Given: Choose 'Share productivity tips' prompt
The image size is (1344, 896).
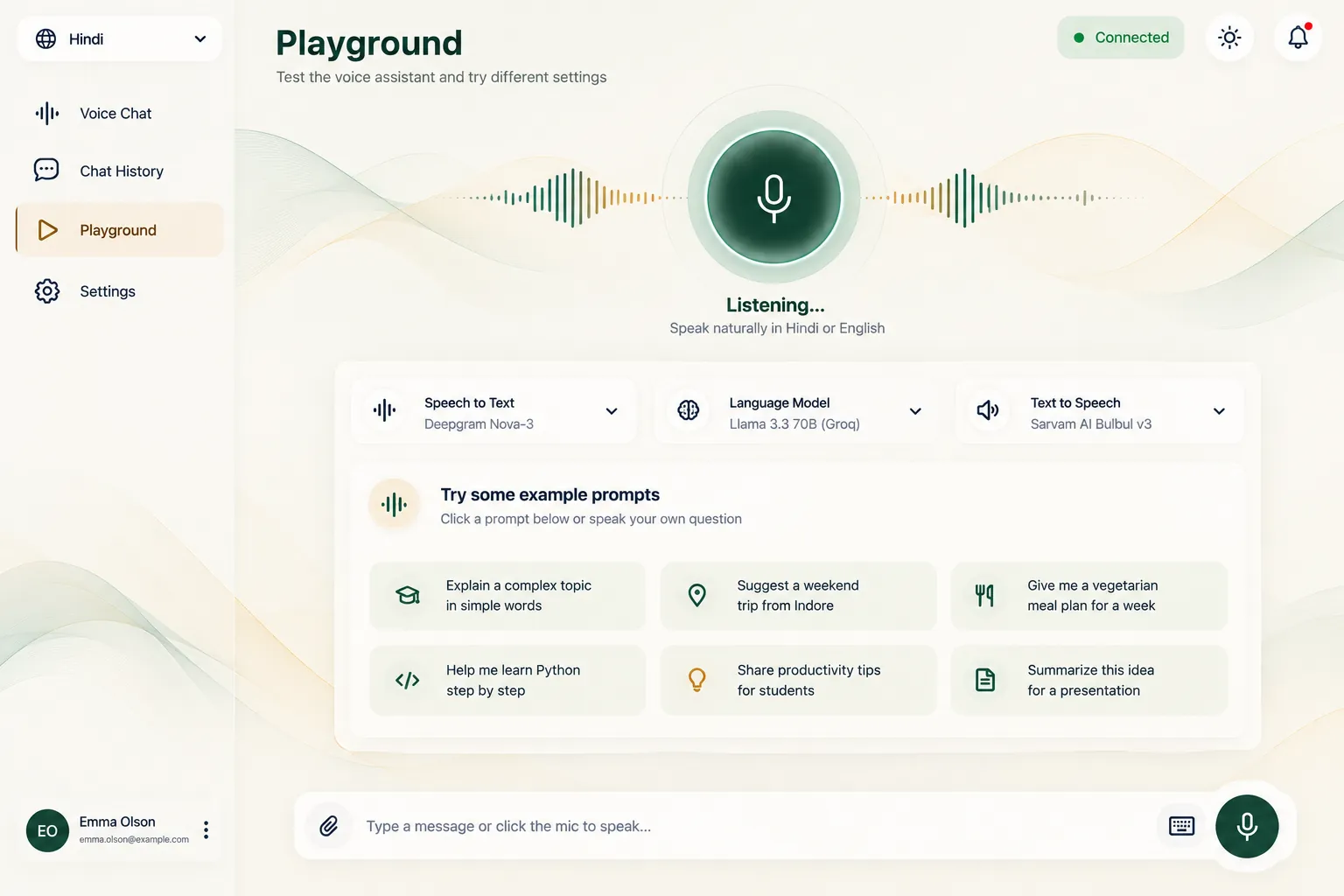Looking at the screenshot, I should [x=798, y=681].
